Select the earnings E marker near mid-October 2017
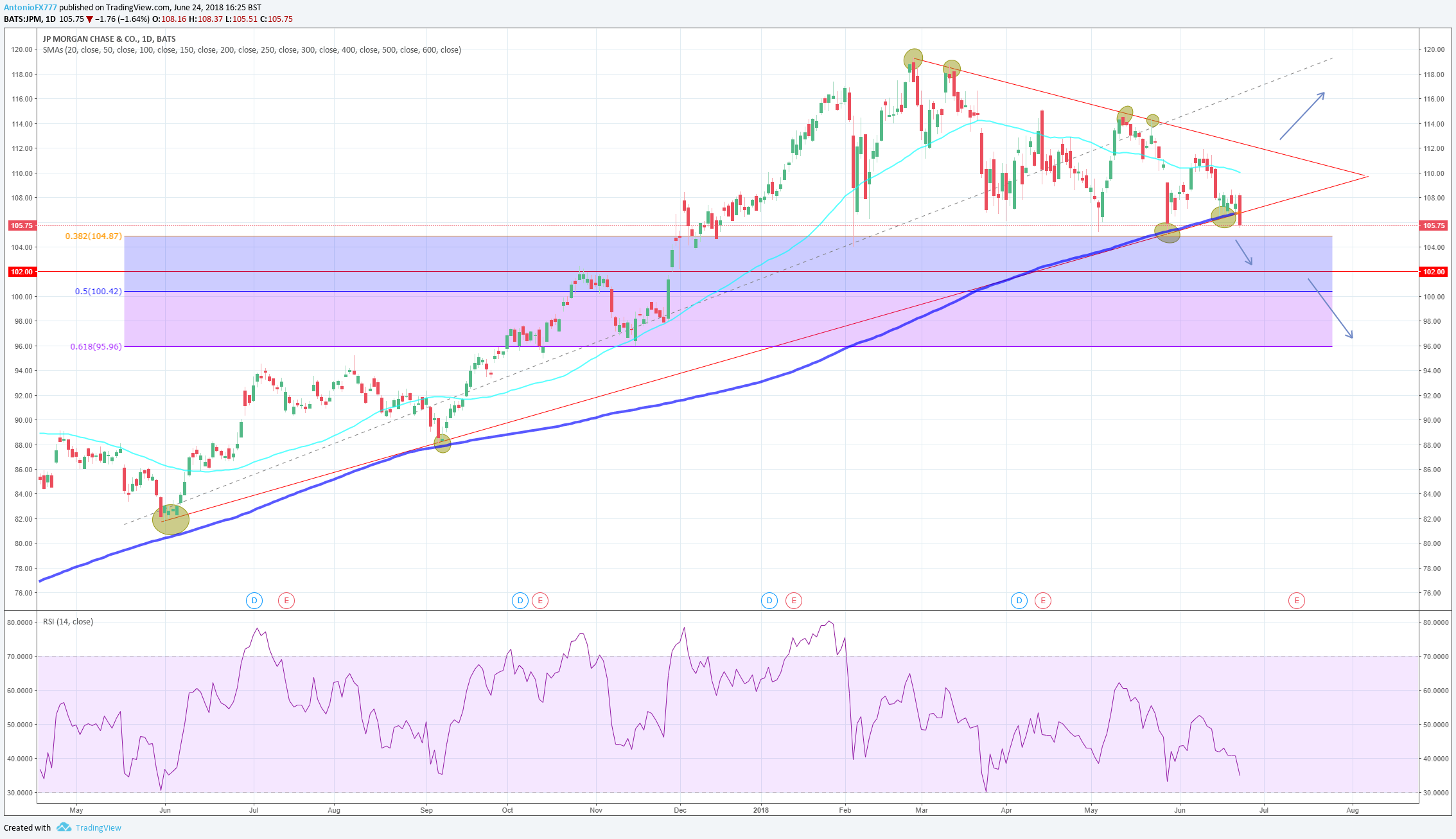Screen dimensions: 1456x839 [x=540, y=601]
